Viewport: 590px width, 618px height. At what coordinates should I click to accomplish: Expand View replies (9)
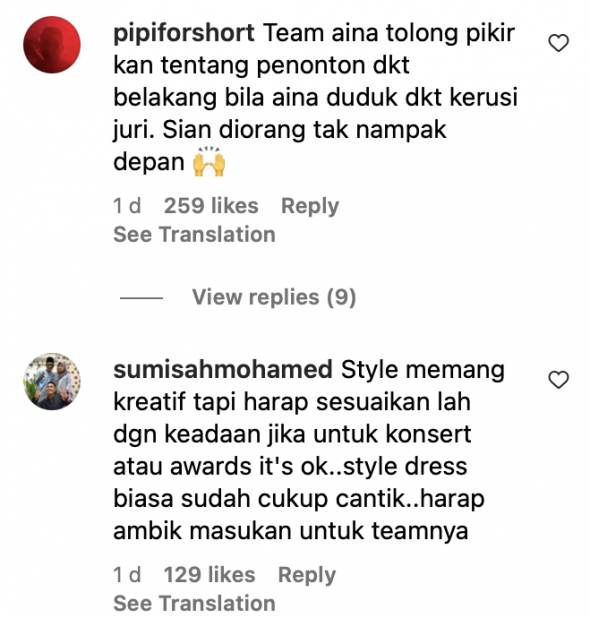(x=274, y=297)
